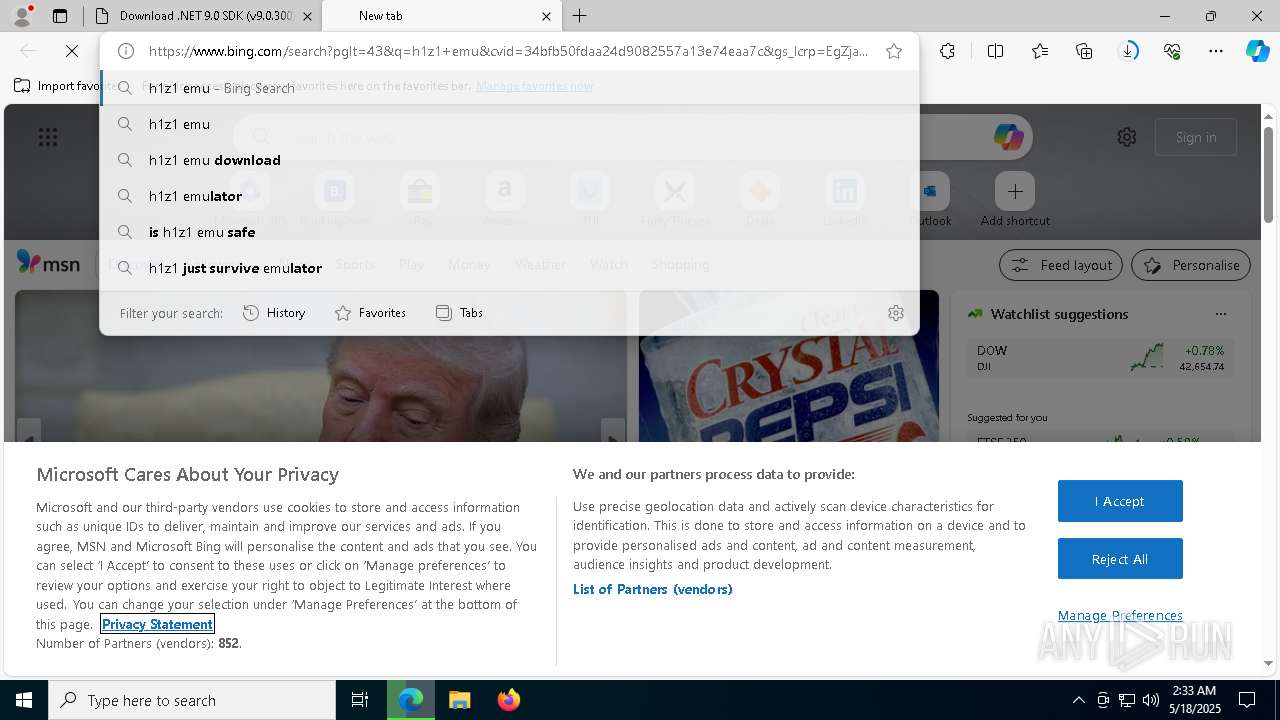1280x720 pixels.
Task: Stop loading the page
Action: tap(72, 51)
